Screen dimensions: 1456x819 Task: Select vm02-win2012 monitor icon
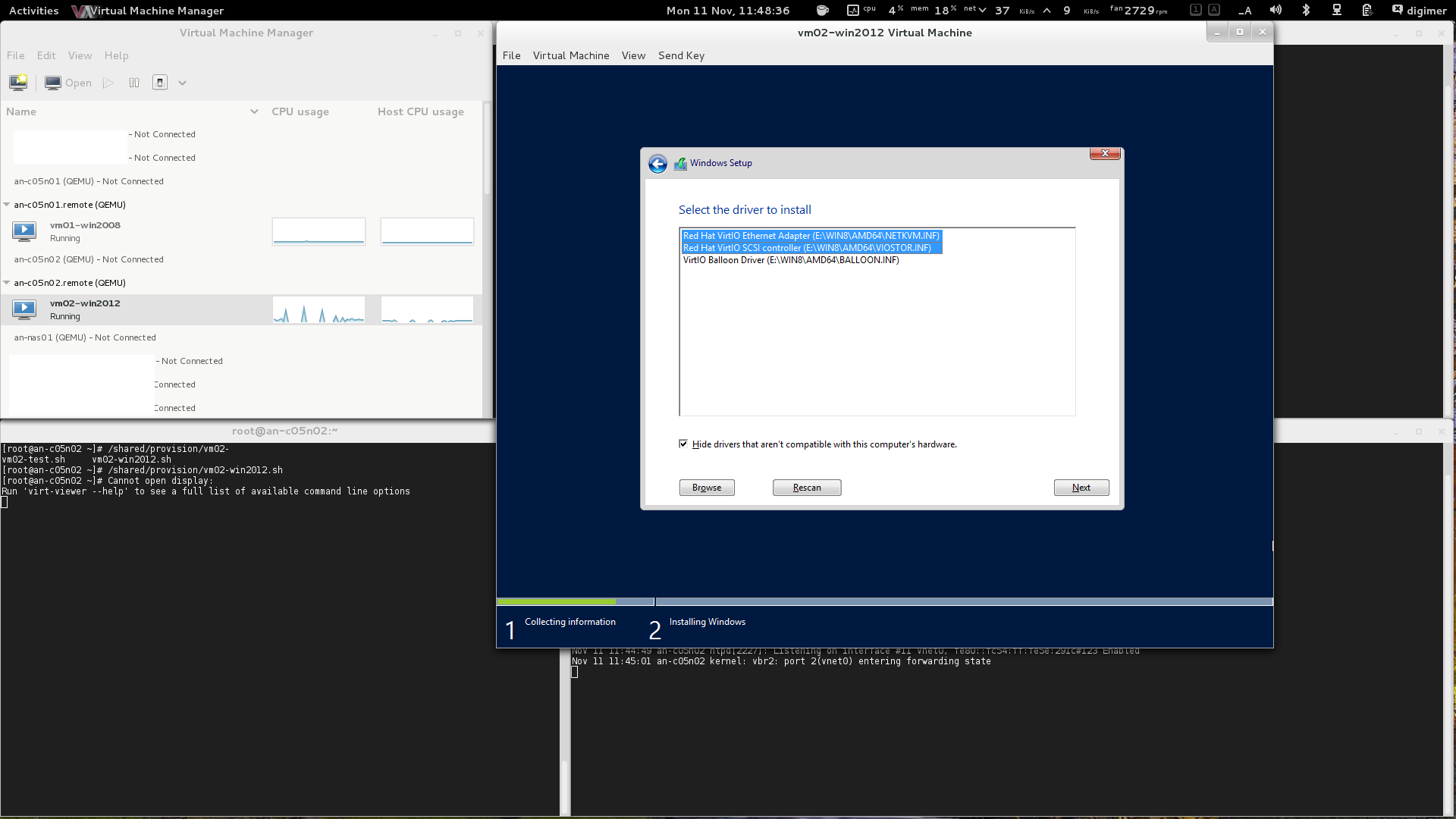[24, 309]
